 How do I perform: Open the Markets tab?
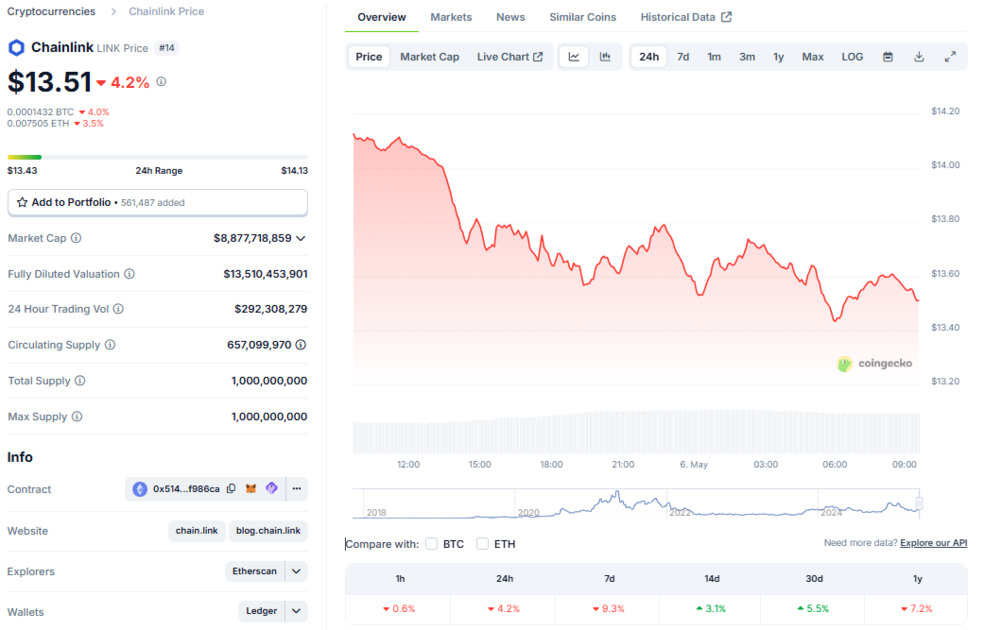click(451, 17)
